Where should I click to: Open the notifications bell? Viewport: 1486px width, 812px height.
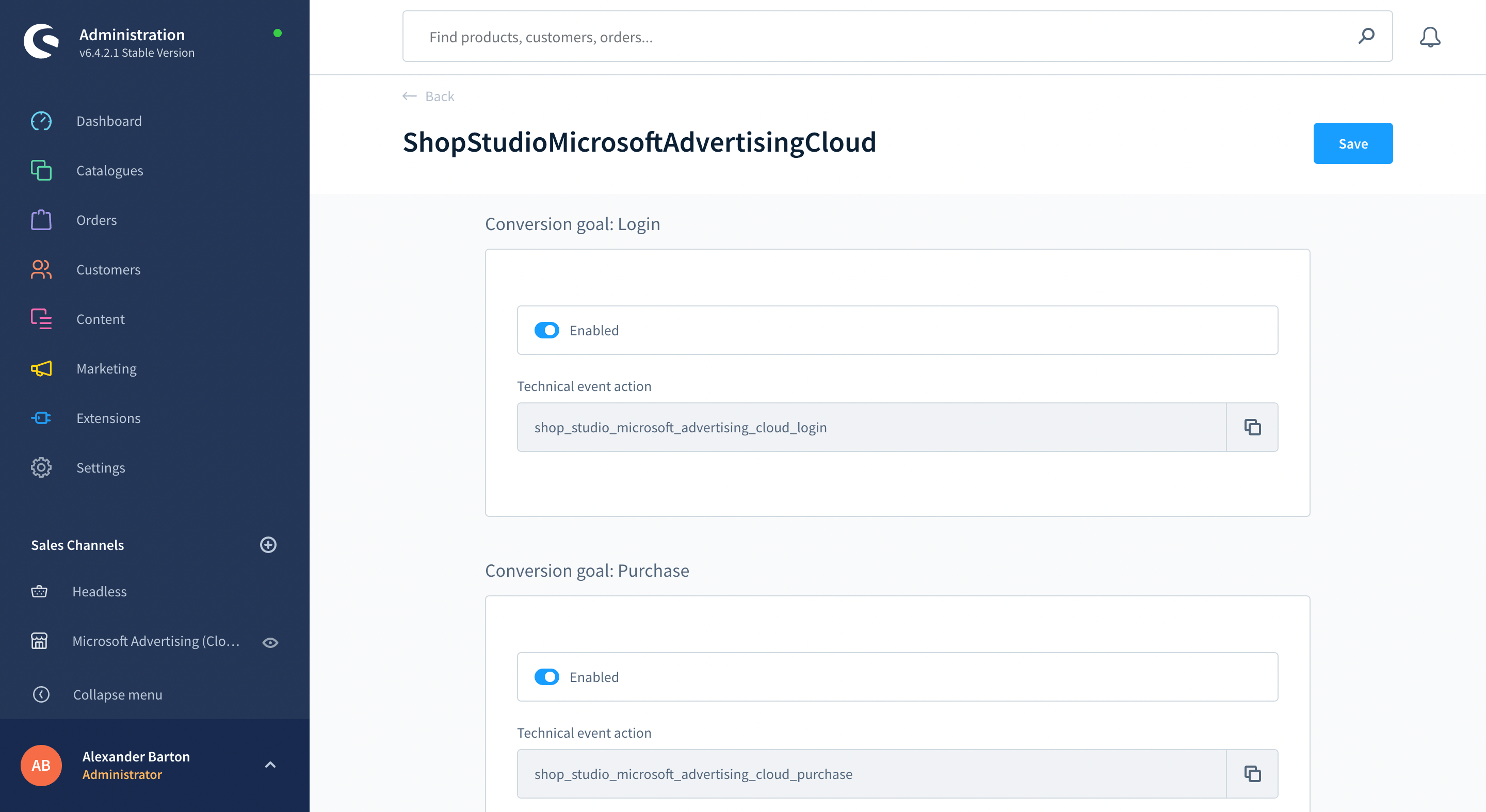[1430, 37]
